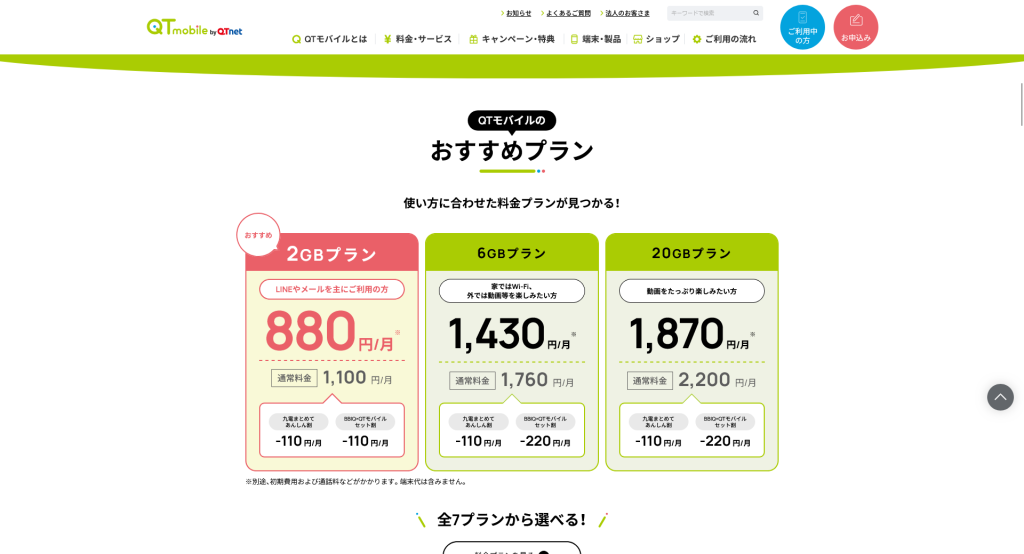Click the page vertical scrollbar thumb
The height and width of the screenshot is (554, 1024).
[x=1021, y=104]
